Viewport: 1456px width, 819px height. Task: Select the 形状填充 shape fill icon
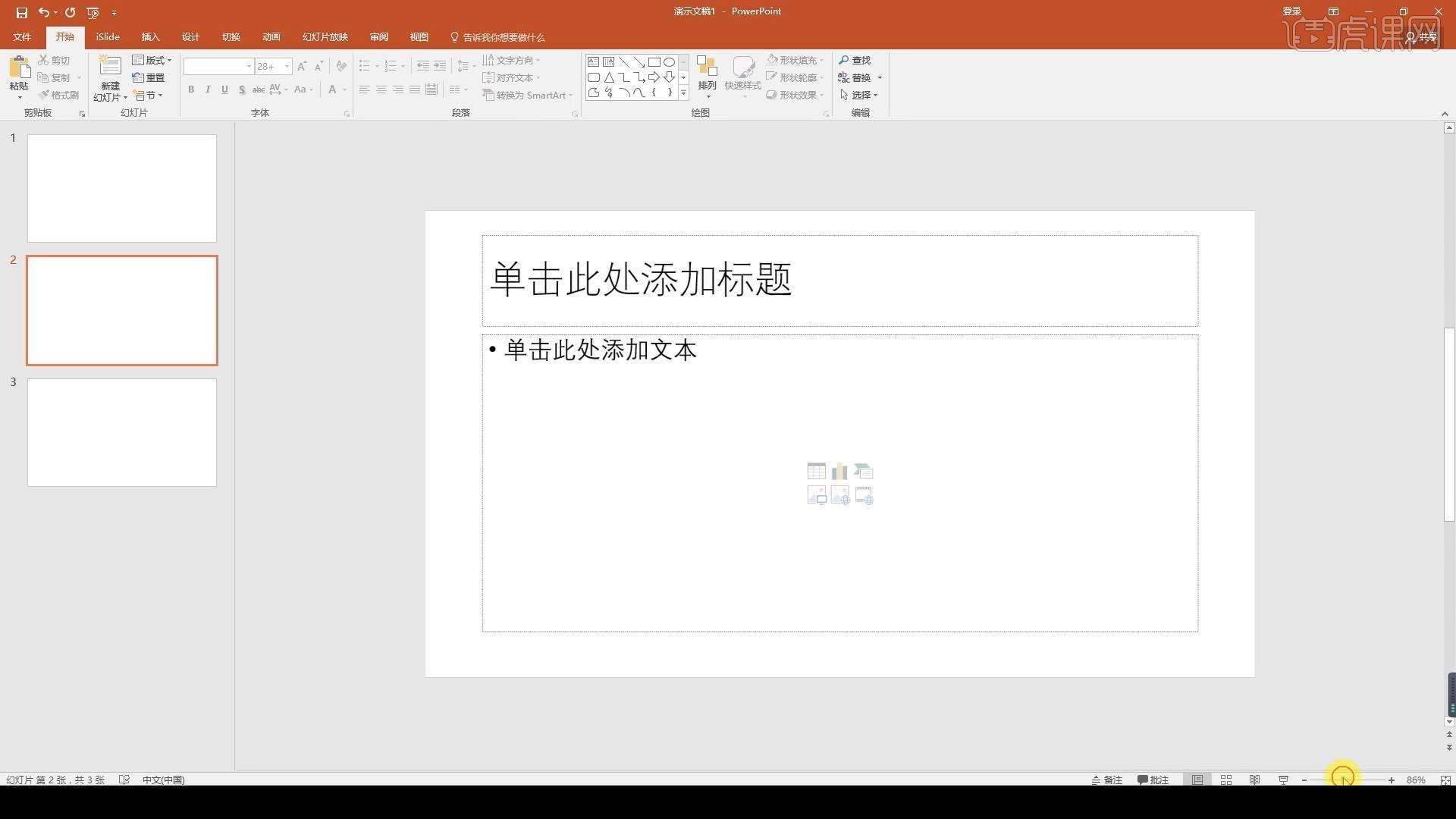coord(770,60)
